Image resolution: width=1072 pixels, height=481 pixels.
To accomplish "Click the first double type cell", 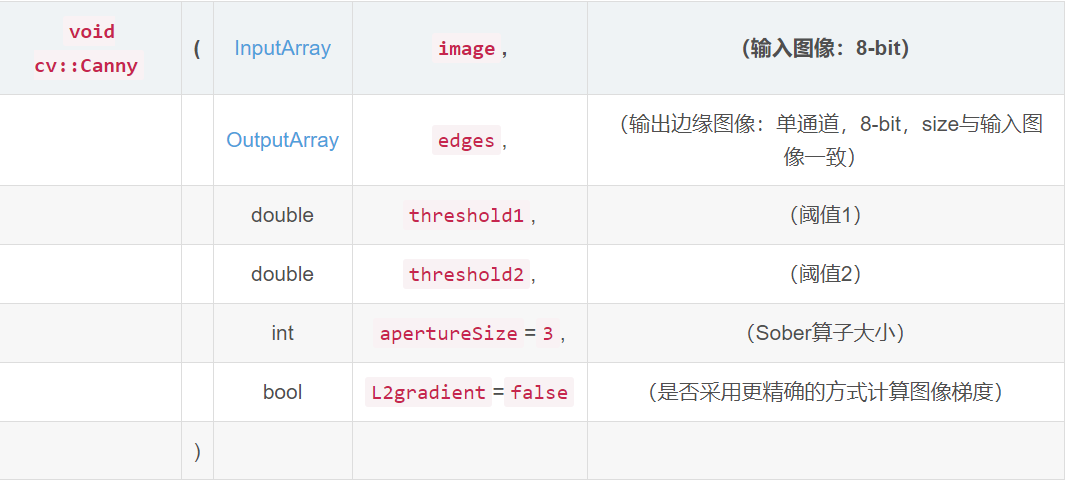I will tap(282, 215).
